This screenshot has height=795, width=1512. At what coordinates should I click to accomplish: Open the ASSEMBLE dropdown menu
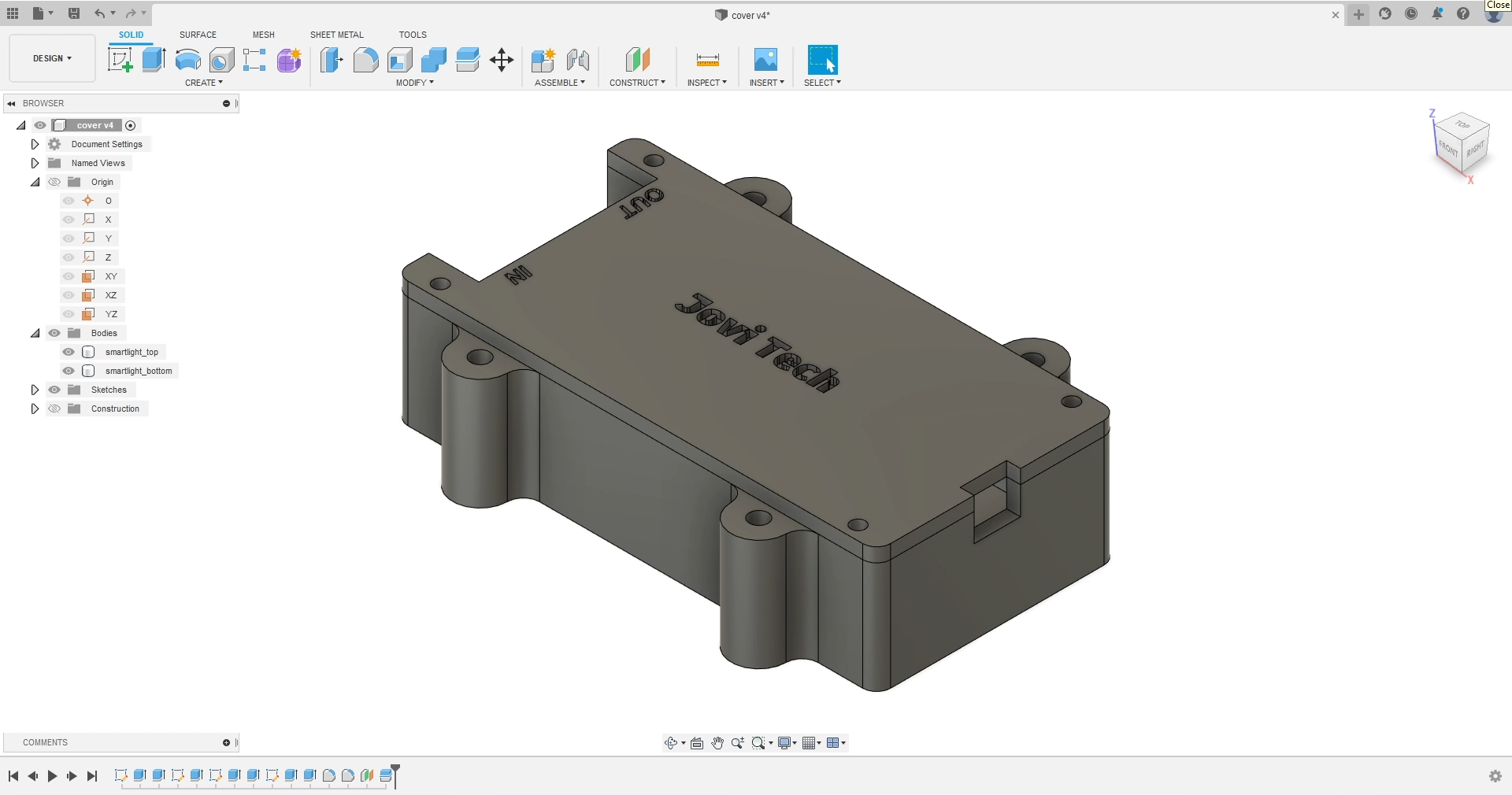(x=560, y=83)
